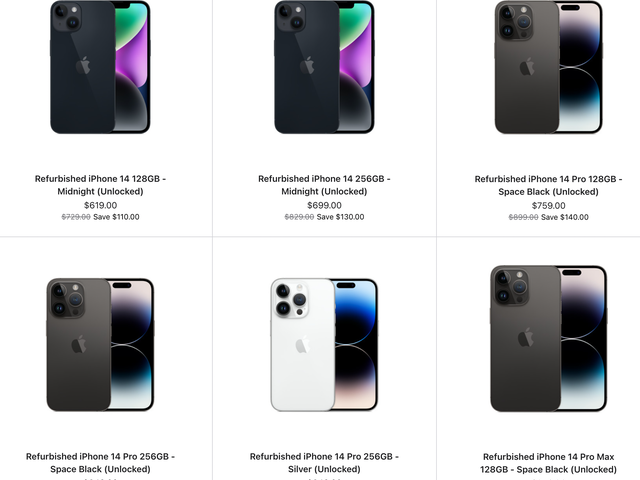Viewport: 640px width, 480px height.
Task: Open the Refurbished iPhone 14 Pro 128GB Space Black link
Action: coord(549,185)
